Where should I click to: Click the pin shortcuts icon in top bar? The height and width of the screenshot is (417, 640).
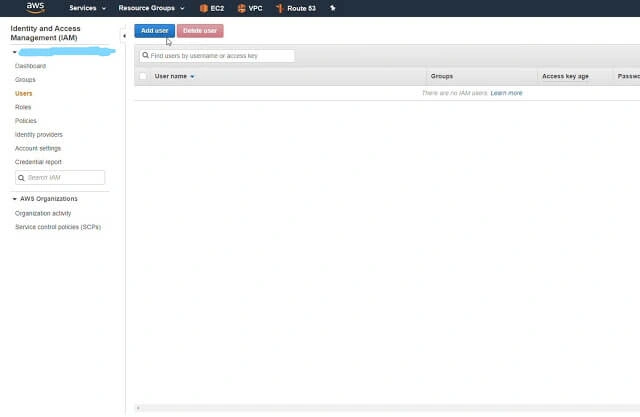click(333, 8)
